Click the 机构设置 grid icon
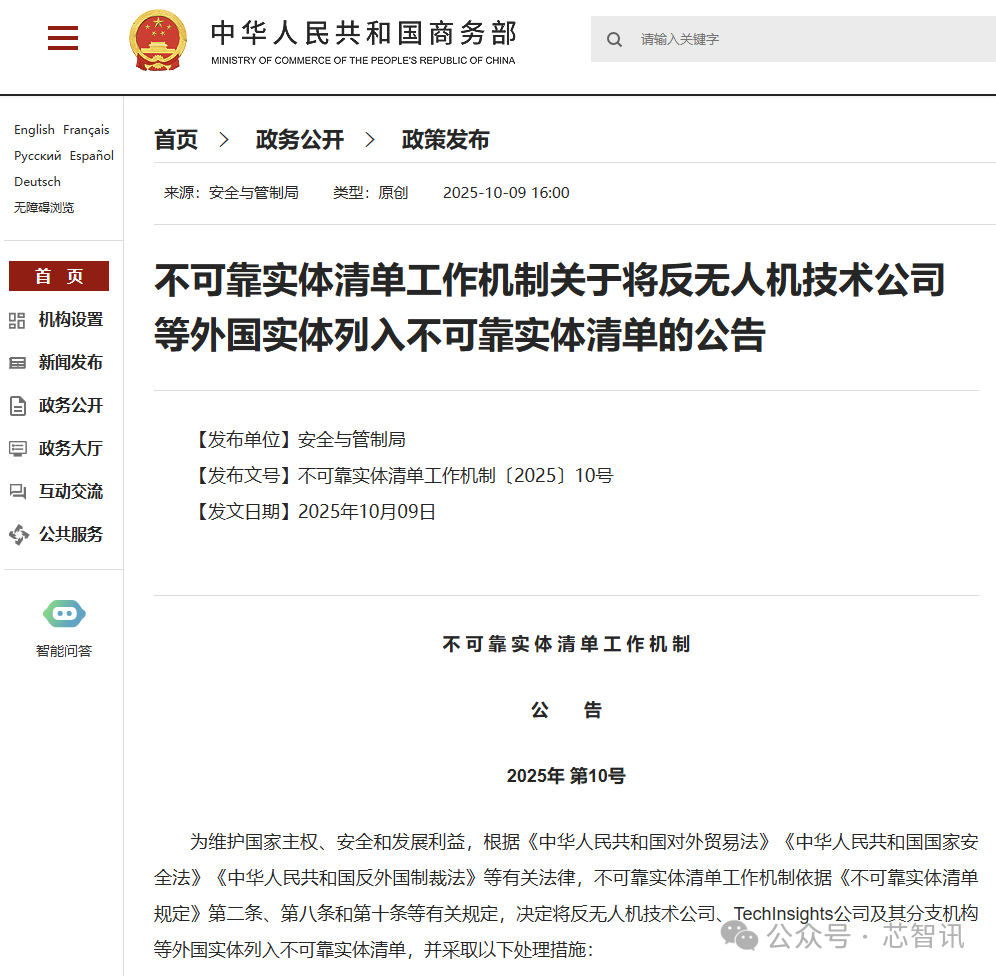The image size is (996, 976). coord(18,320)
